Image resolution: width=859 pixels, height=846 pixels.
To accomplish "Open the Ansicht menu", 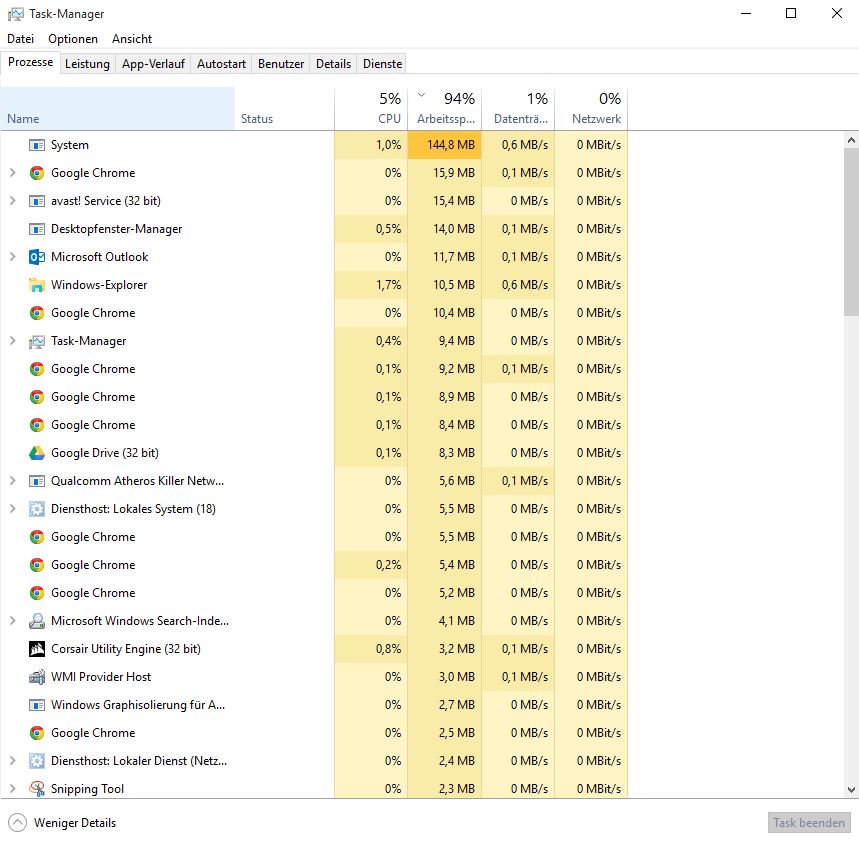I will 131,39.
